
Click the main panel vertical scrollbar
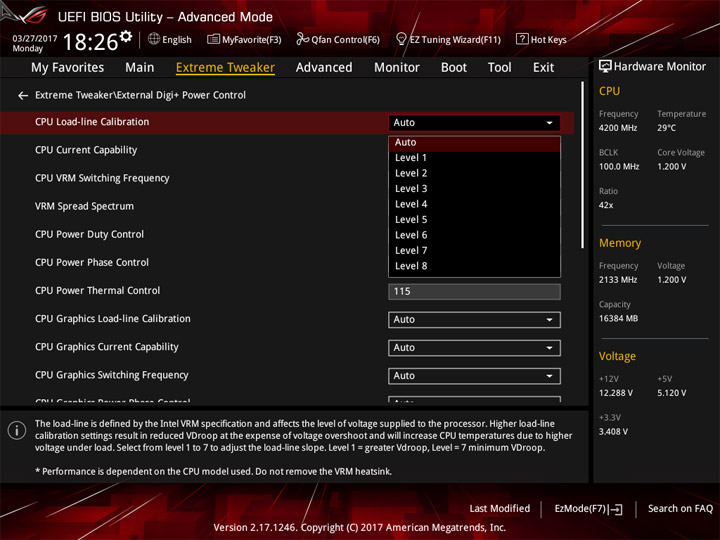[583, 165]
